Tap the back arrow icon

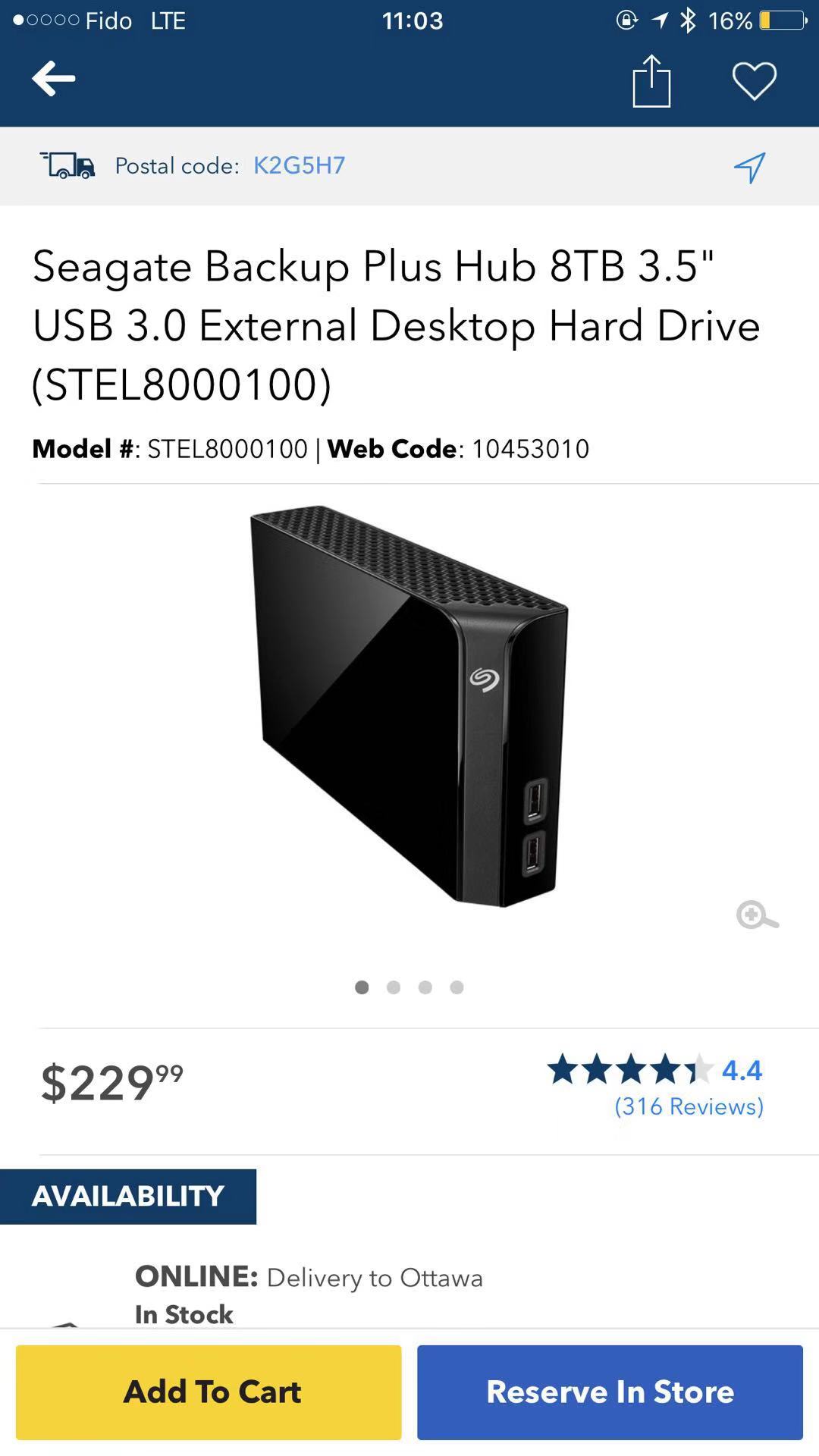tap(53, 78)
